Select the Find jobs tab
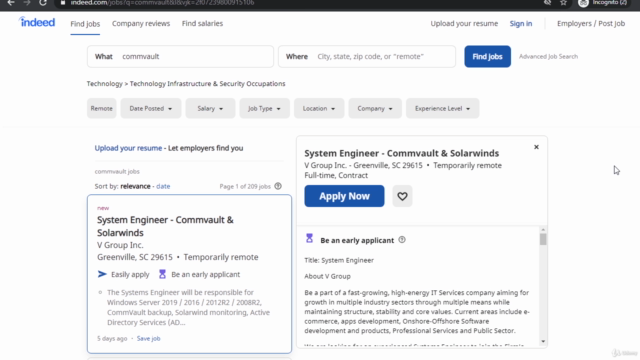This screenshot has height=360, width=640. click(x=85, y=24)
